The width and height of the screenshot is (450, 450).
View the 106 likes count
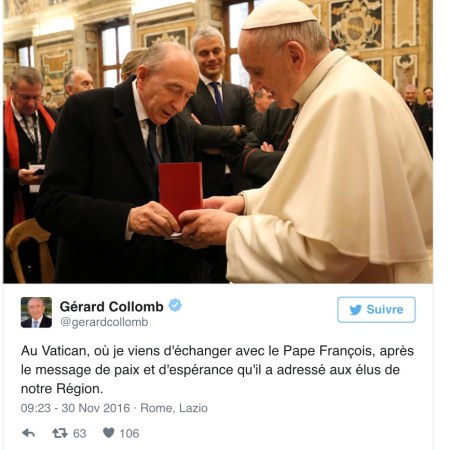point(129,433)
